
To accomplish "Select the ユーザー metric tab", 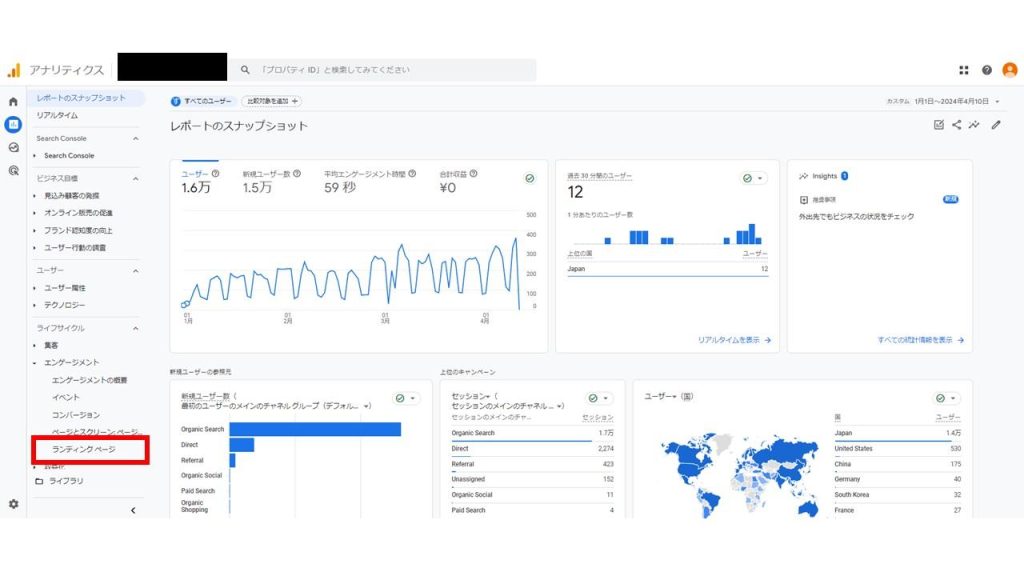I will 200,181.
